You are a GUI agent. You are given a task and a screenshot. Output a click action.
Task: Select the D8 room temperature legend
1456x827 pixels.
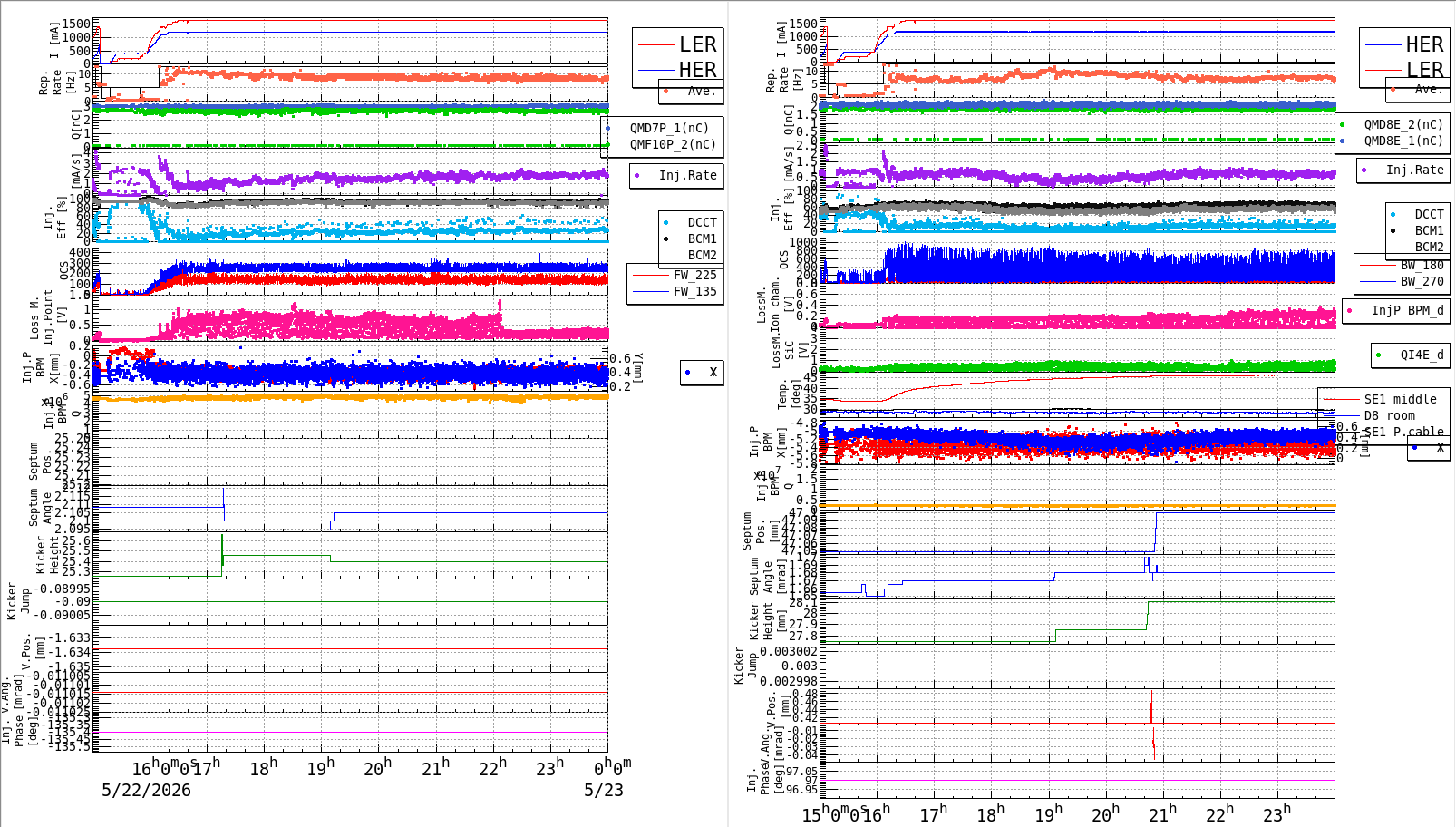click(1389, 415)
